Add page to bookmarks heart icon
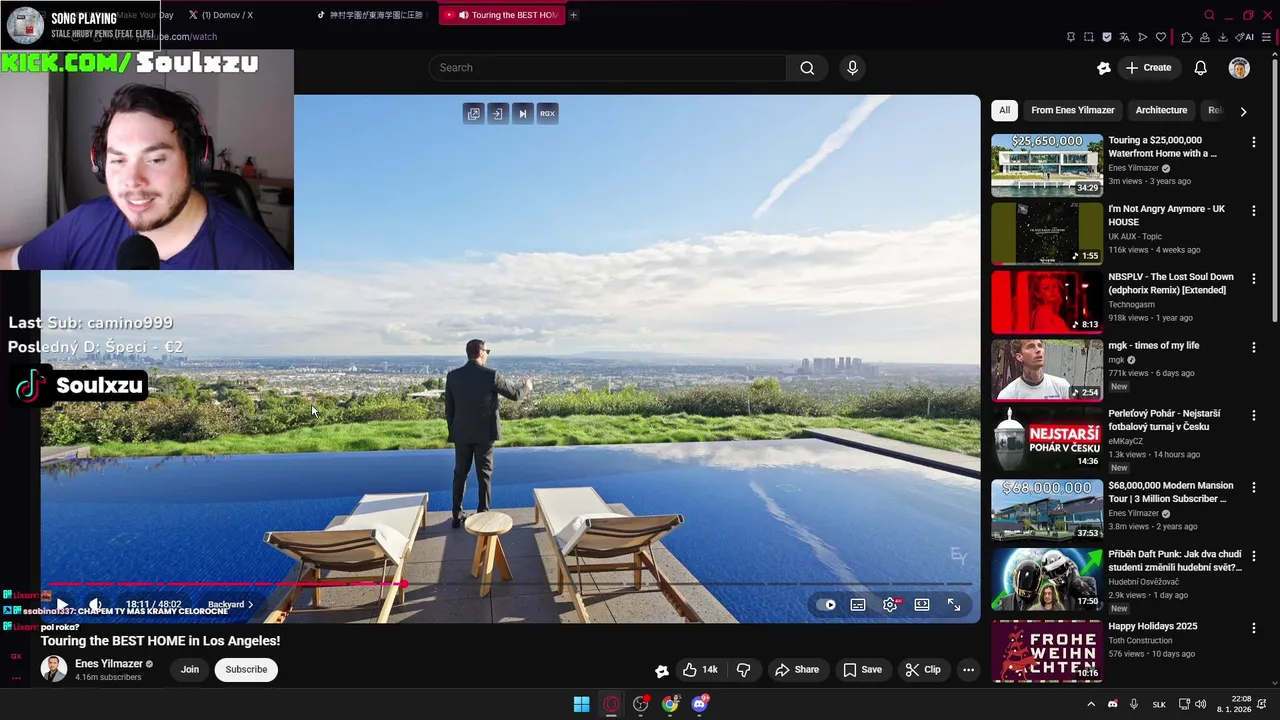The width and height of the screenshot is (1280, 720). (x=1161, y=37)
